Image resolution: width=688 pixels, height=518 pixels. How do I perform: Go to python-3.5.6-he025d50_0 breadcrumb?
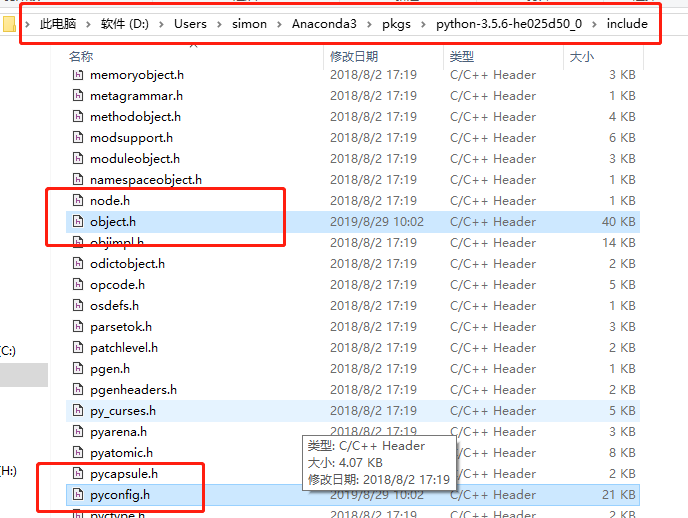pos(509,24)
